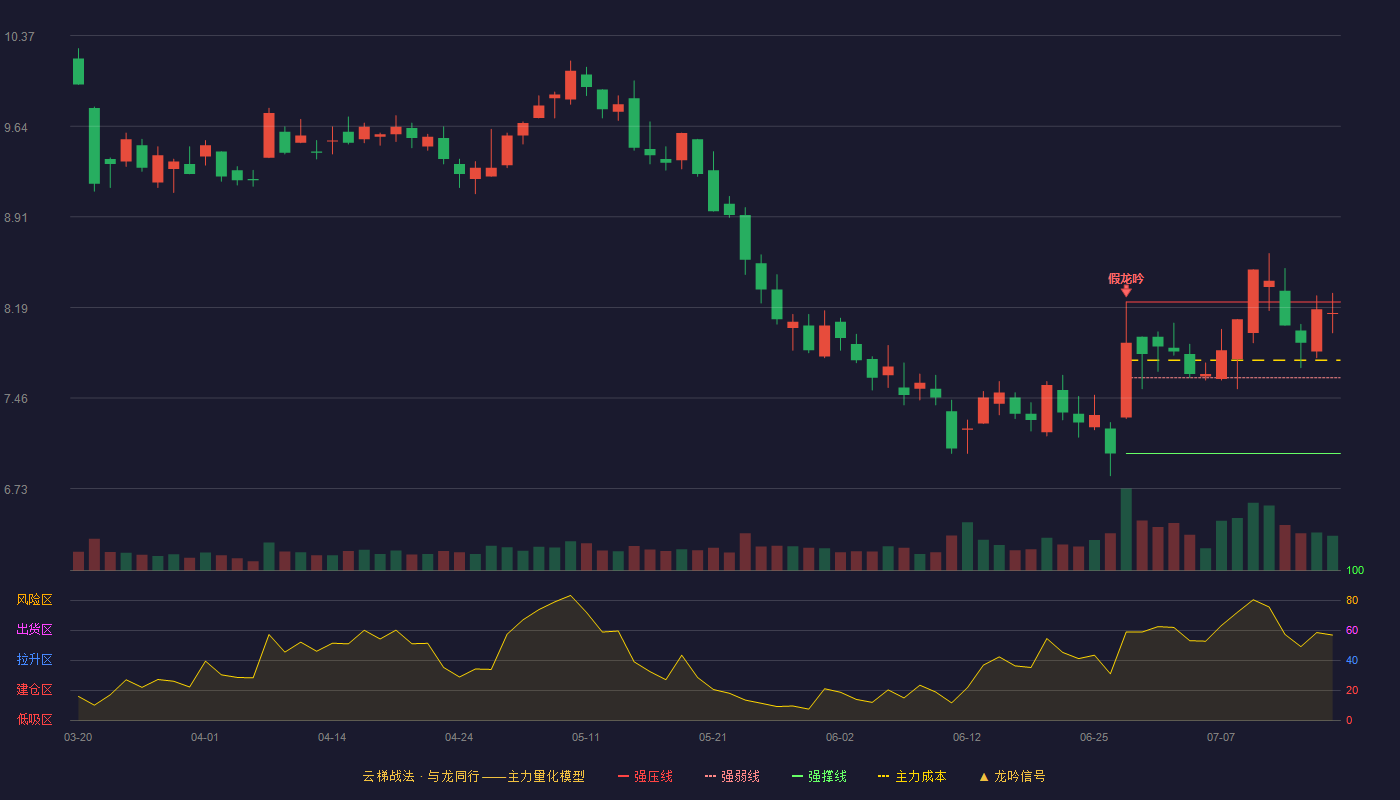This screenshot has height=800, width=1400.
Task: Select the 0 indicator scale value
Action: [1349, 720]
